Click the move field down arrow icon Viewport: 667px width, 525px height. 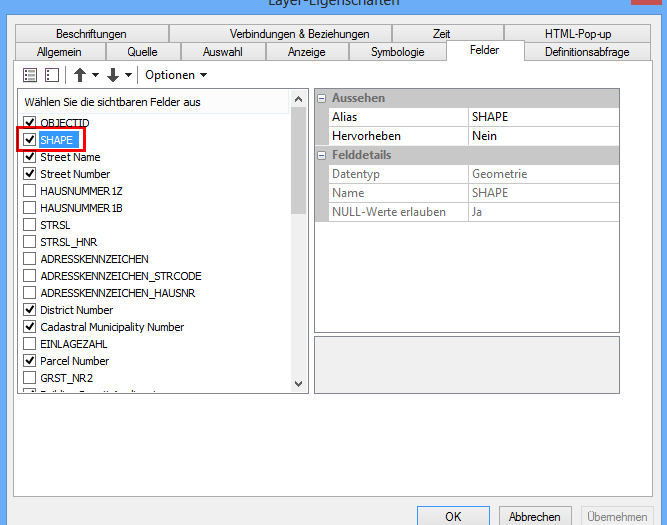(x=113, y=75)
